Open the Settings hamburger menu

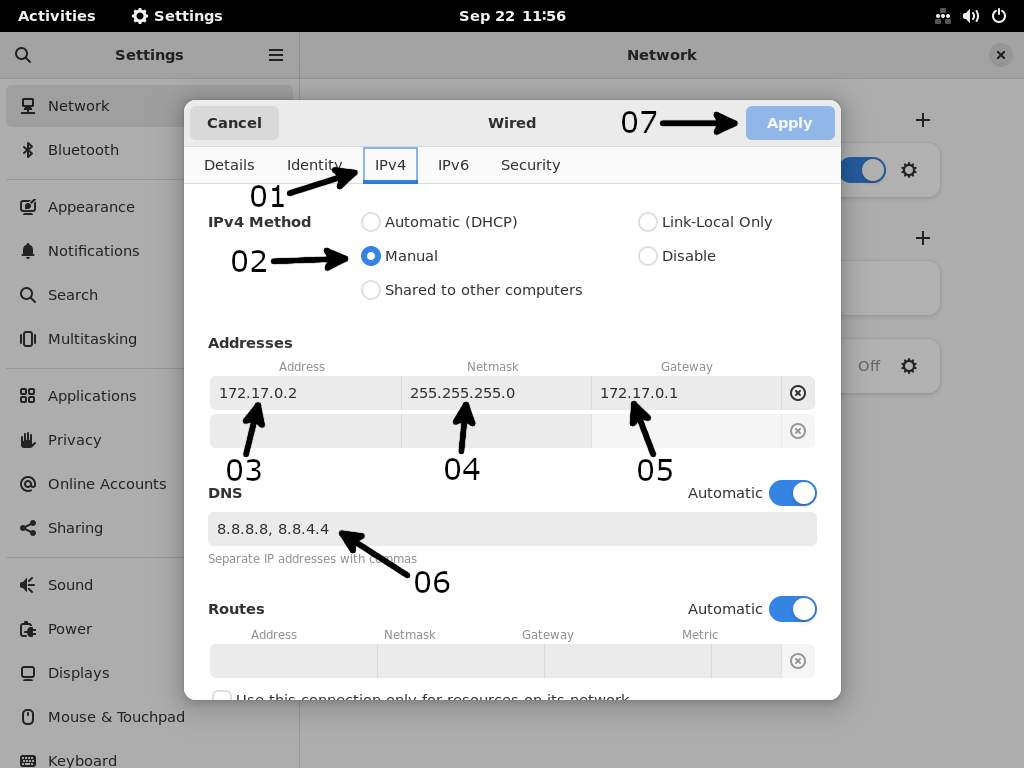[x=275, y=55]
